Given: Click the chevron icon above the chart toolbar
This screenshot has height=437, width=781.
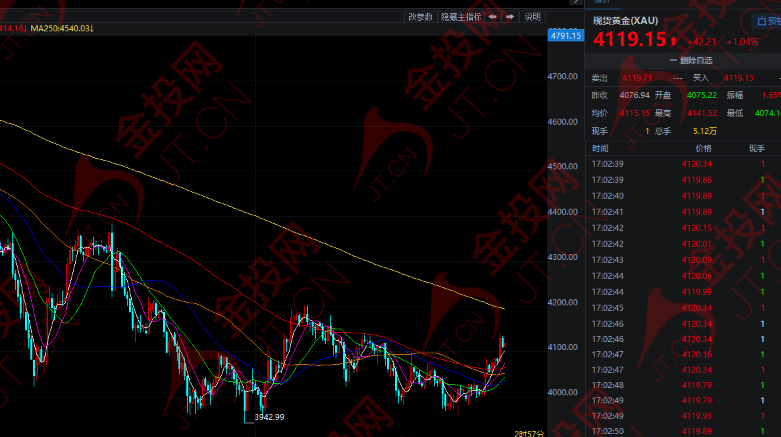Looking at the screenshot, I should tap(576, 2).
